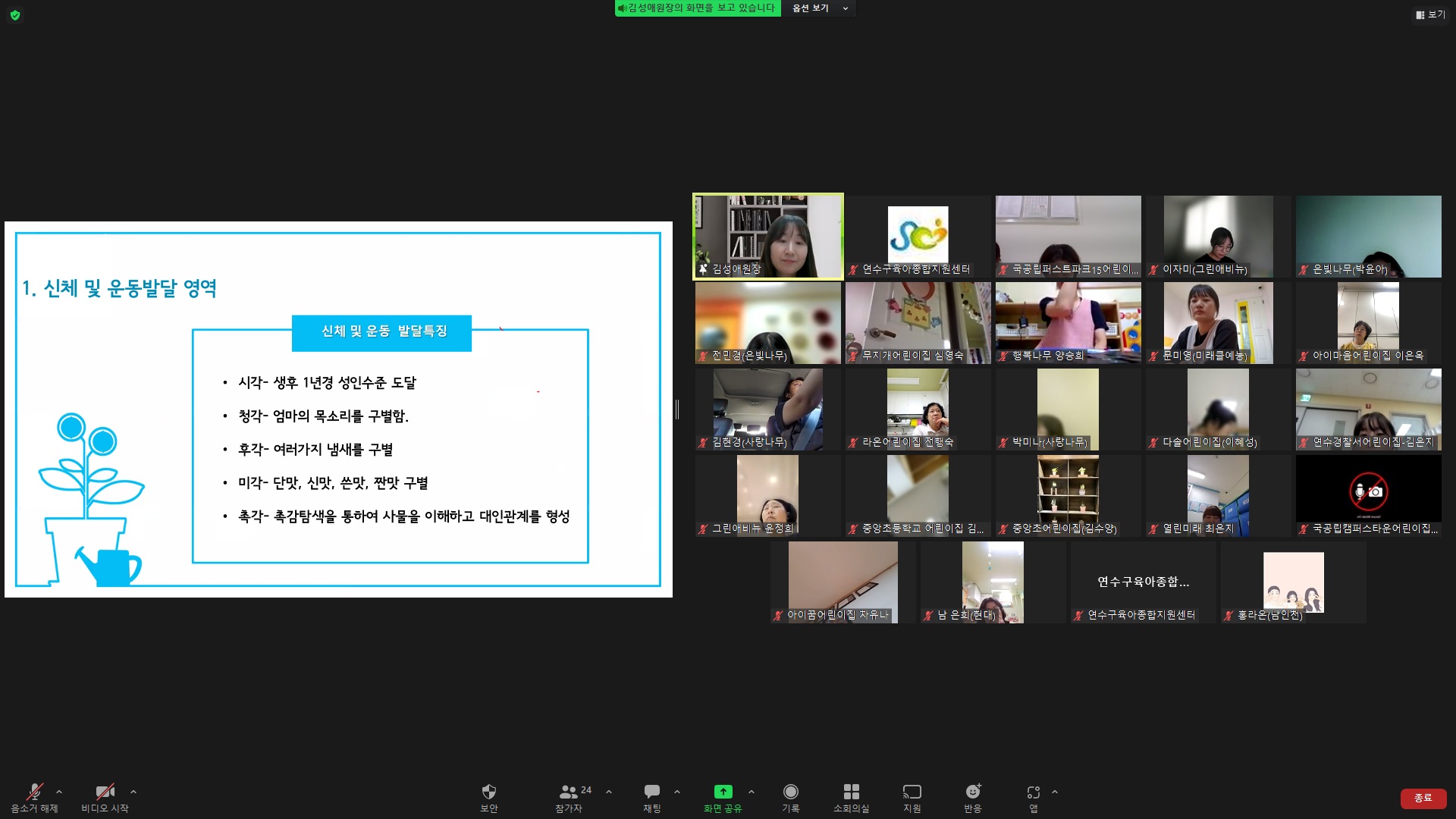Click the 신체 및 운동 발달특징 slide header
1456x819 pixels.
click(381, 333)
